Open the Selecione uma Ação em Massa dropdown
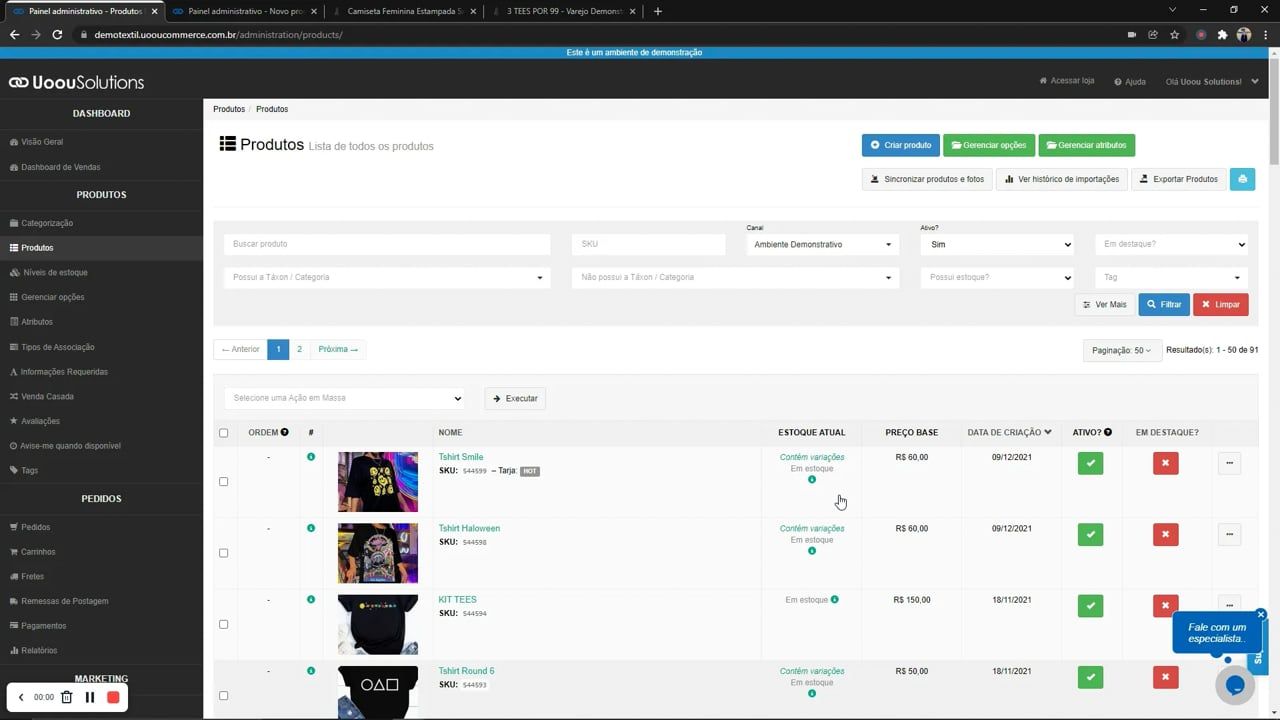 click(x=344, y=398)
